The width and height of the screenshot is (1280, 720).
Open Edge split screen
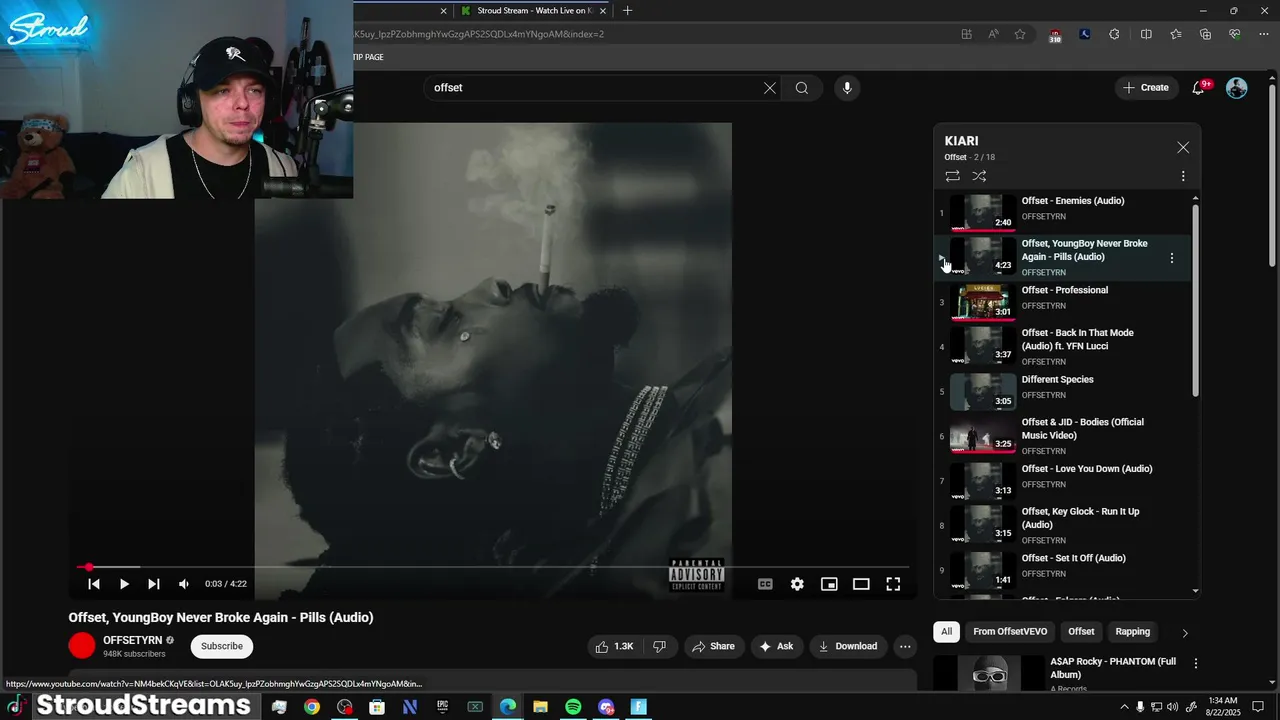[x=1146, y=34]
